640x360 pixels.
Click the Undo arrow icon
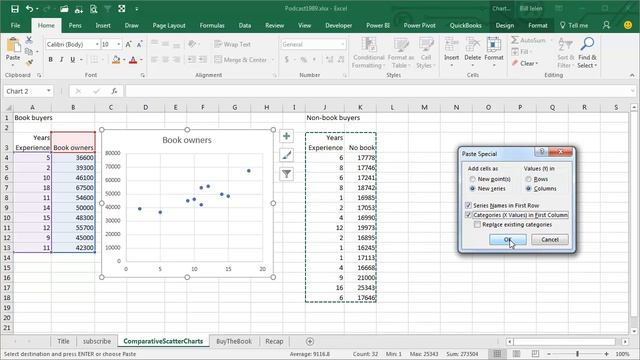pos(29,9)
